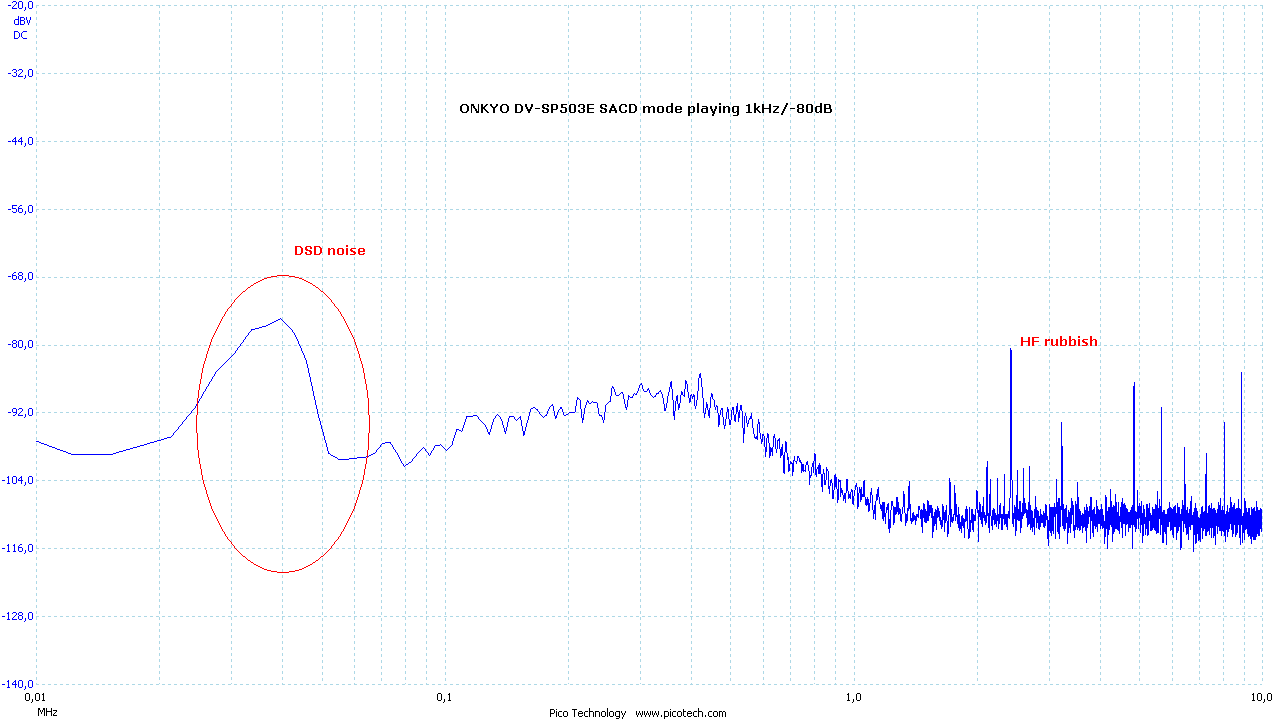Click the 0,1 frequency axis label

coord(444,696)
